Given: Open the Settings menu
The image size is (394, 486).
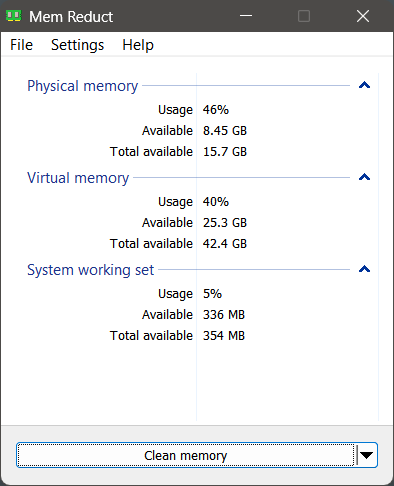Looking at the screenshot, I should tap(77, 45).
